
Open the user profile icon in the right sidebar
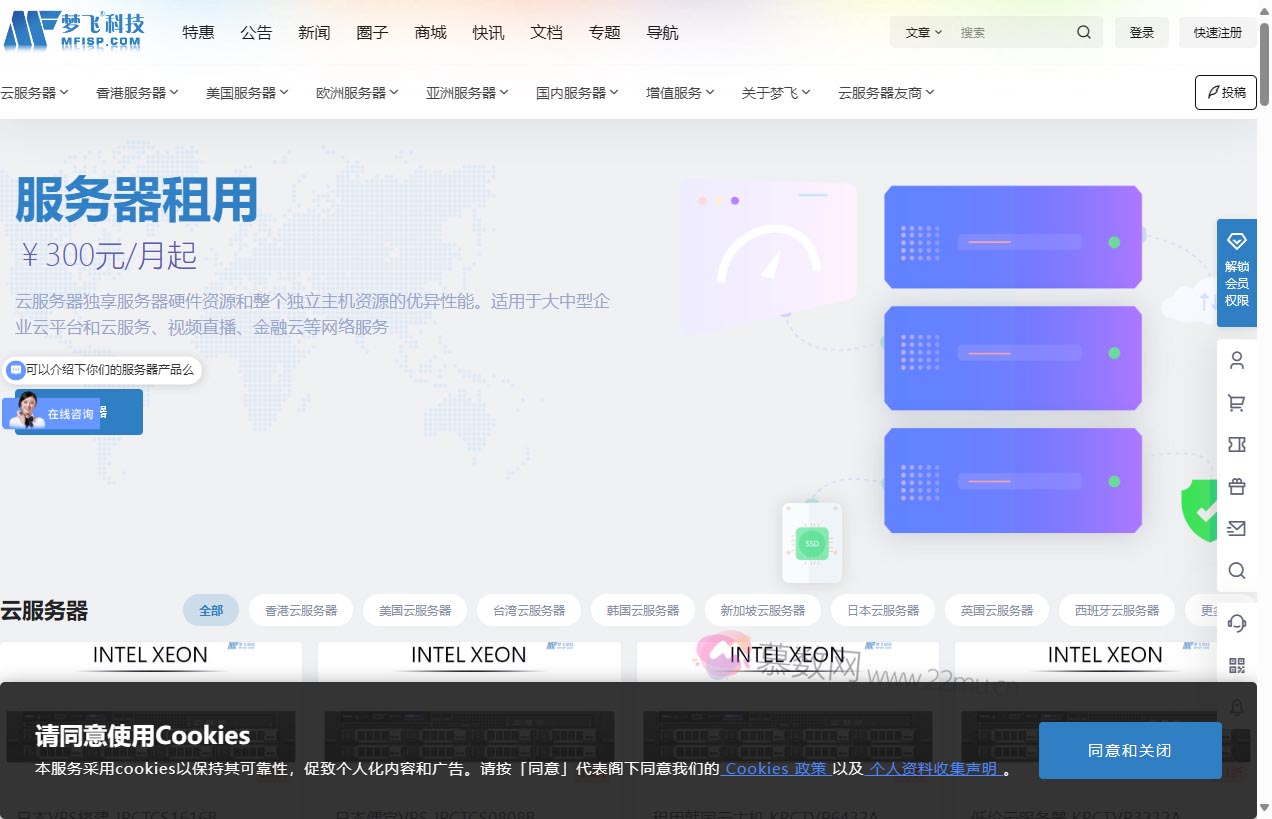coord(1237,361)
